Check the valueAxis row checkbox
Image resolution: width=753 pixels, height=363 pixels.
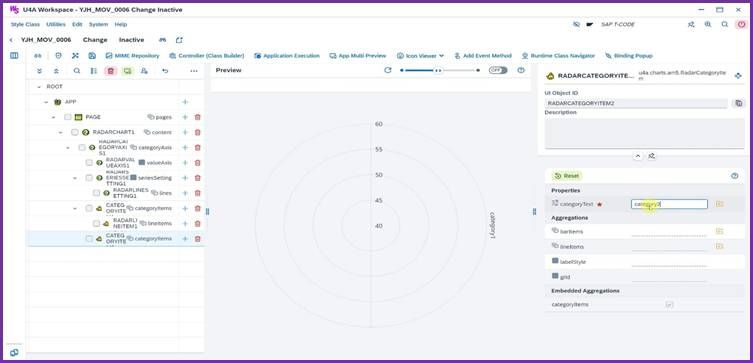[x=89, y=163]
